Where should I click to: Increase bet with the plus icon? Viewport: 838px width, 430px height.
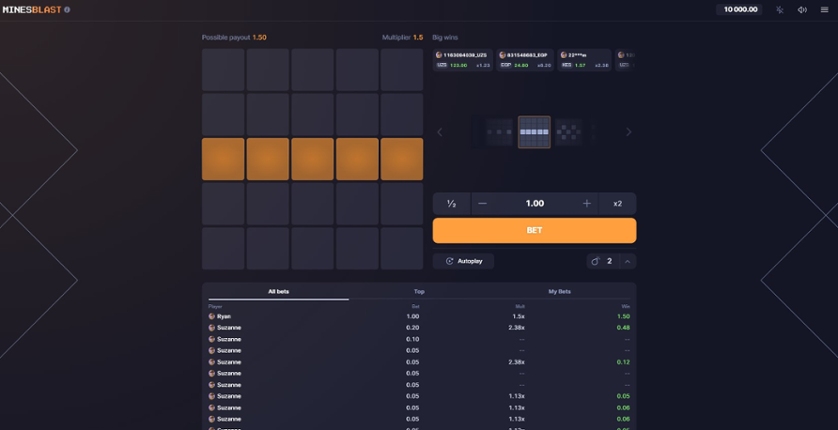[x=587, y=203]
